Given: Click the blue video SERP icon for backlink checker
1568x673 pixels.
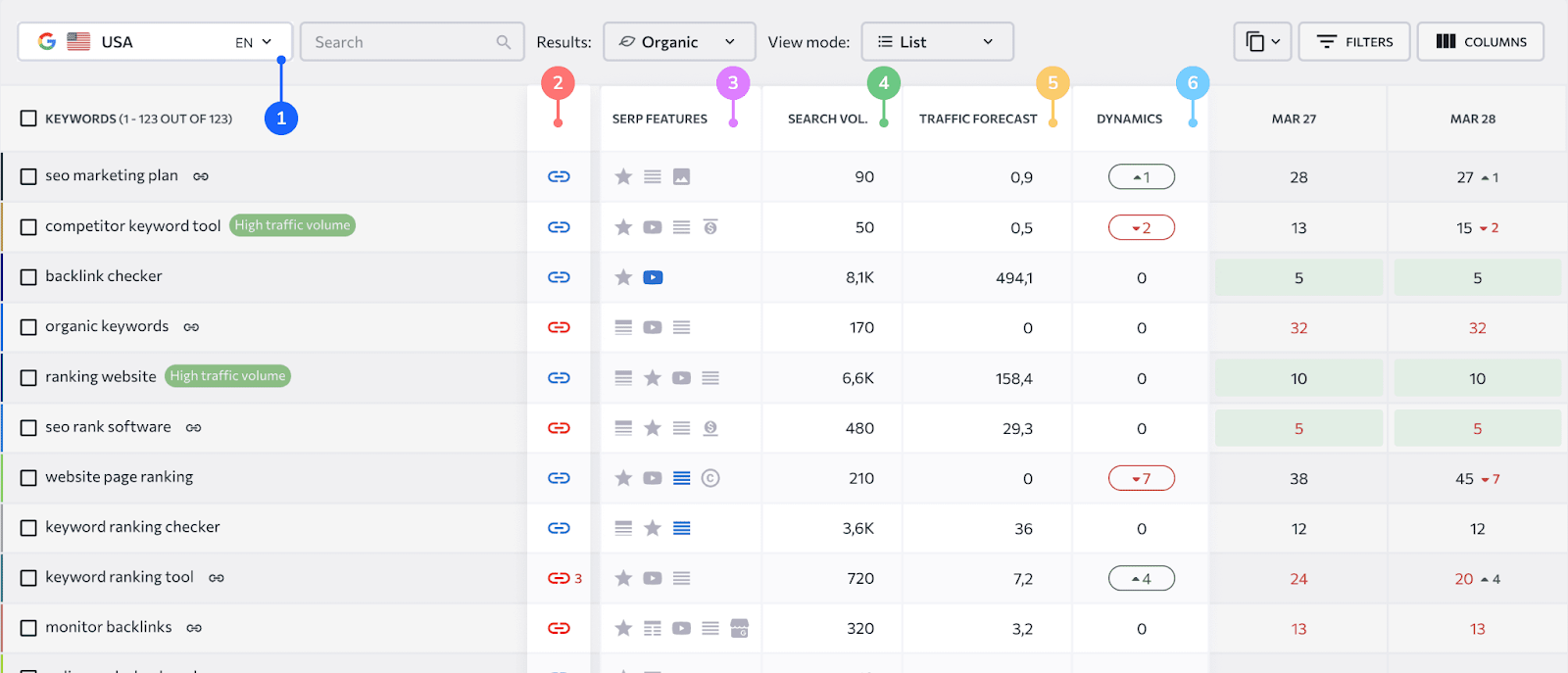Looking at the screenshot, I should pyautogui.click(x=653, y=277).
